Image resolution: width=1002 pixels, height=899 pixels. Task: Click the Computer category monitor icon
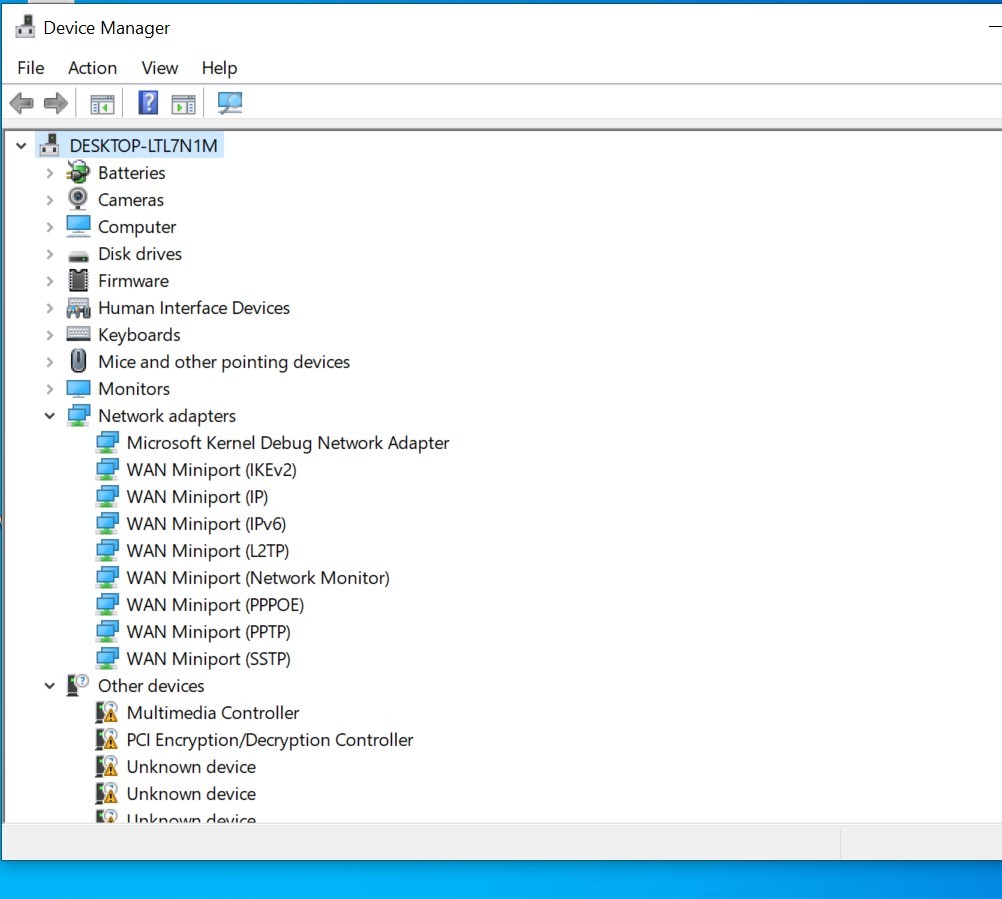(79, 226)
